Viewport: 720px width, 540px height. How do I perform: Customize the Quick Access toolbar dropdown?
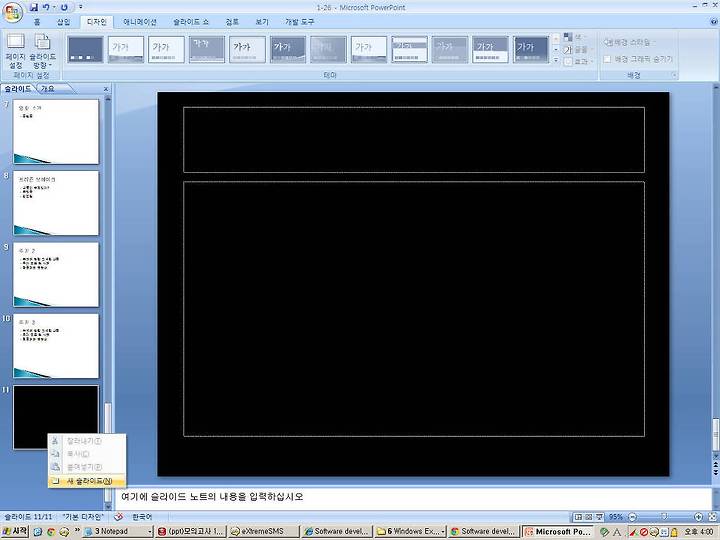coord(81,7)
